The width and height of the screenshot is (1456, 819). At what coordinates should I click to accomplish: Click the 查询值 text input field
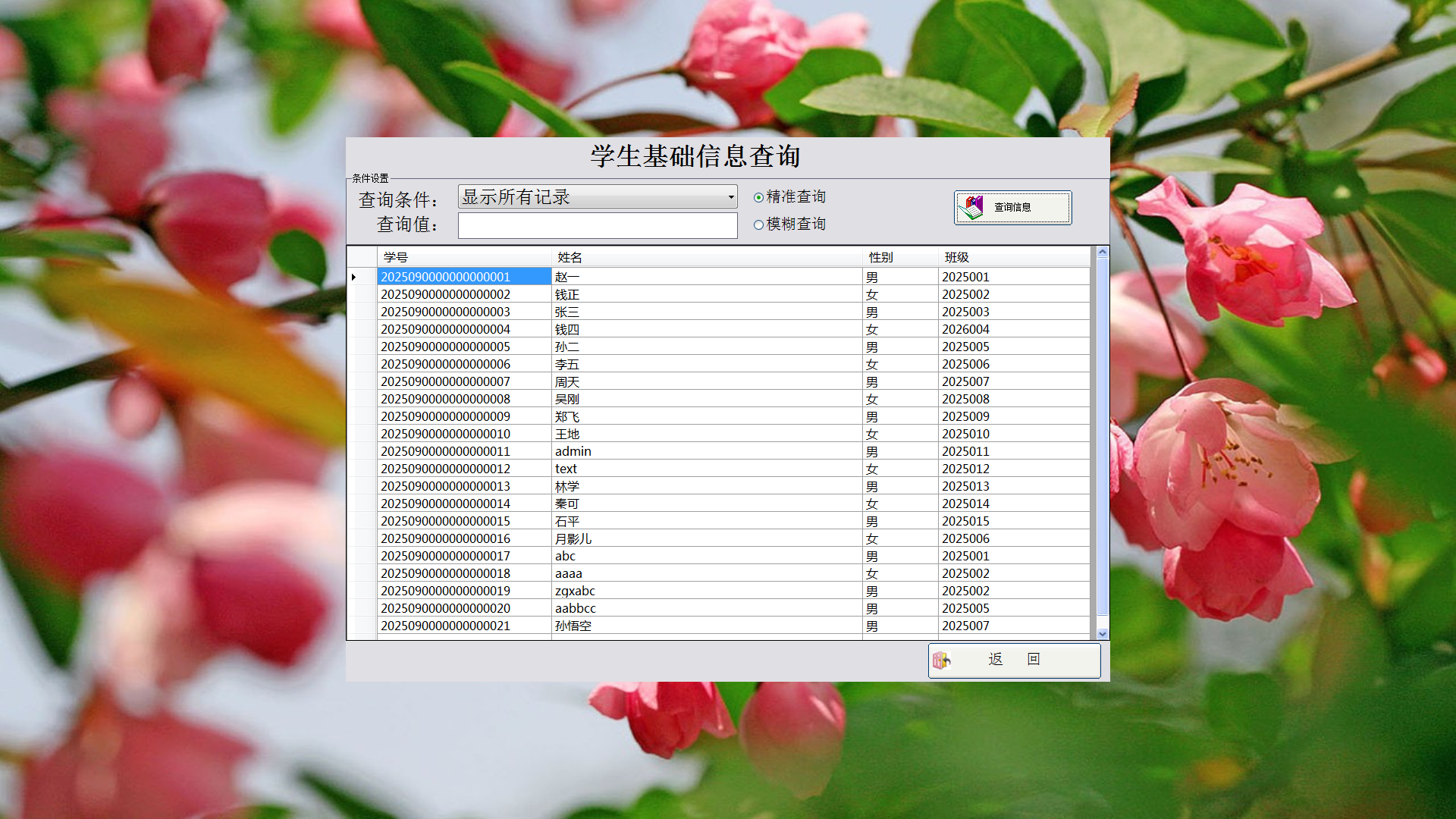coord(597,225)
